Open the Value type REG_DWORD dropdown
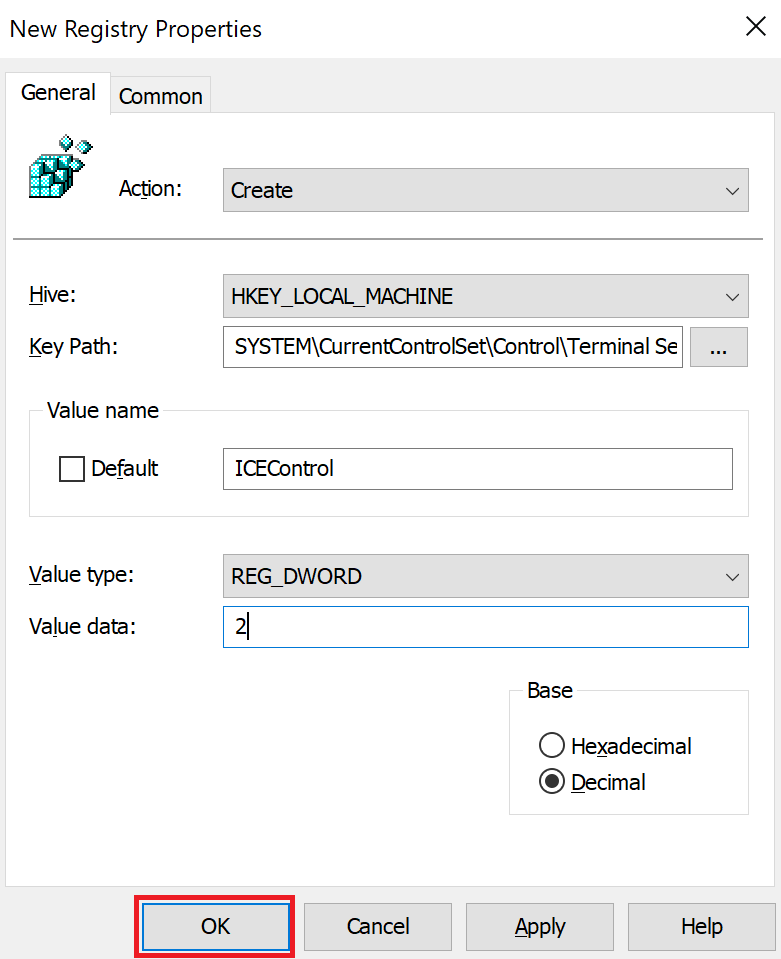781x959 pixels. coord(486,576)
